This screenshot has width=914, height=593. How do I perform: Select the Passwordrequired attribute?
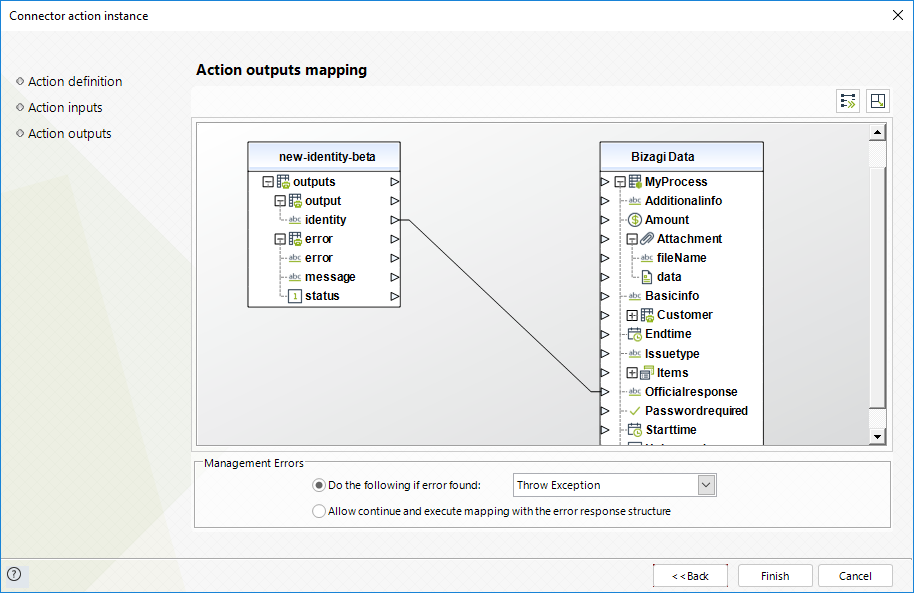point(696,411)
